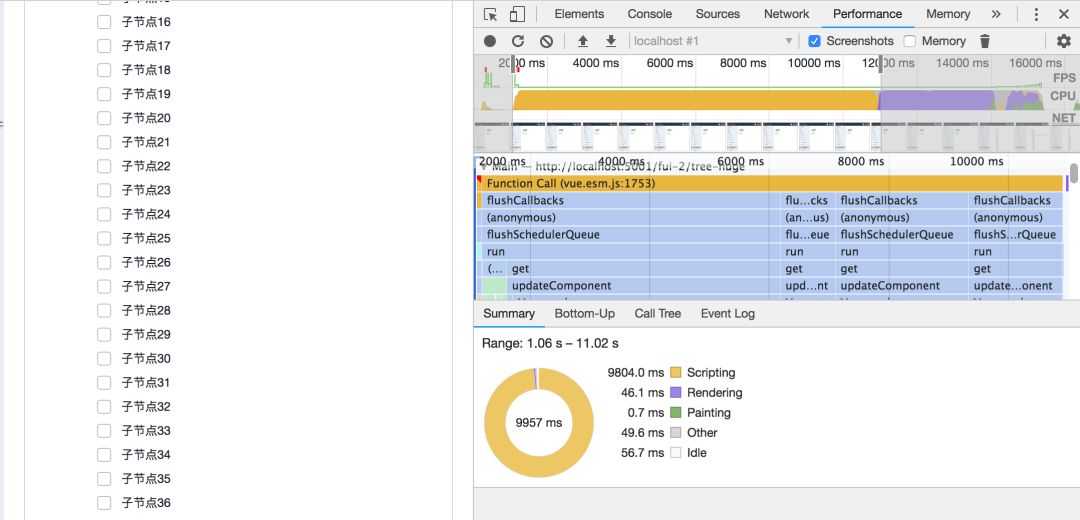Screen dimensions: 1080x520
Task: Collapse the Main thread track
Action: pyautogui.click(x=482, y=164)
